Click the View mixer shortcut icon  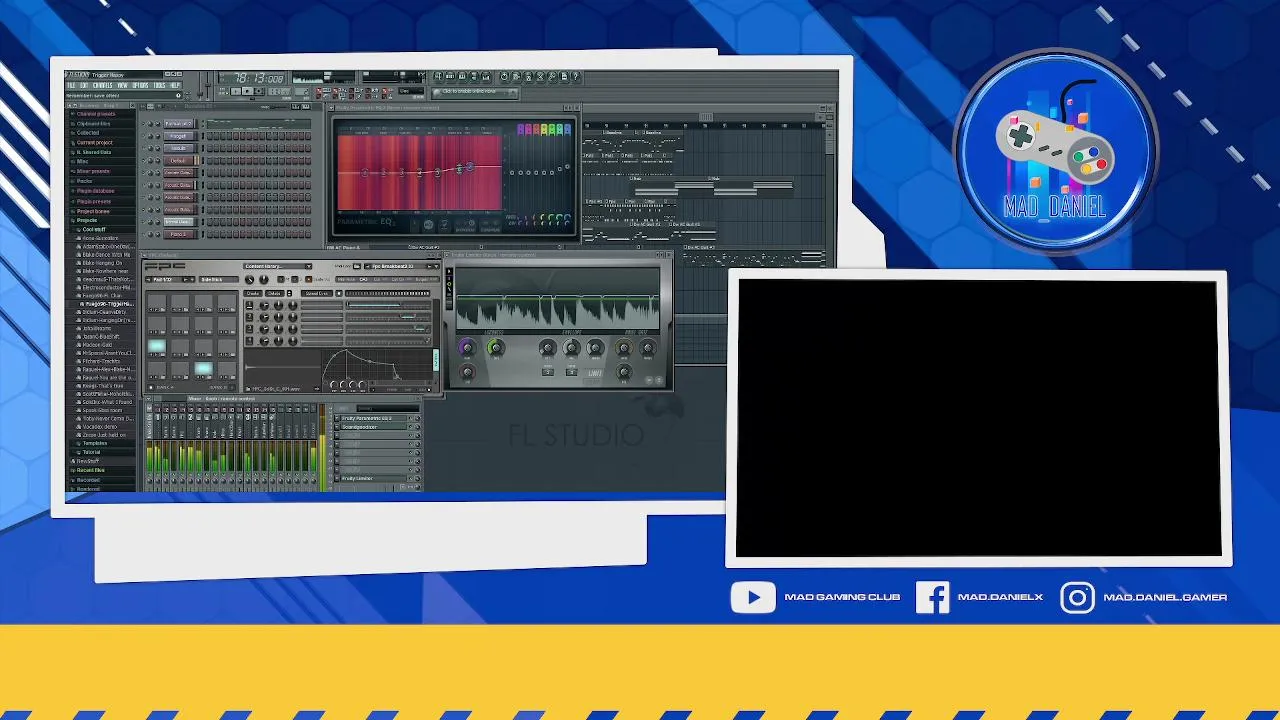coord(486,76)
